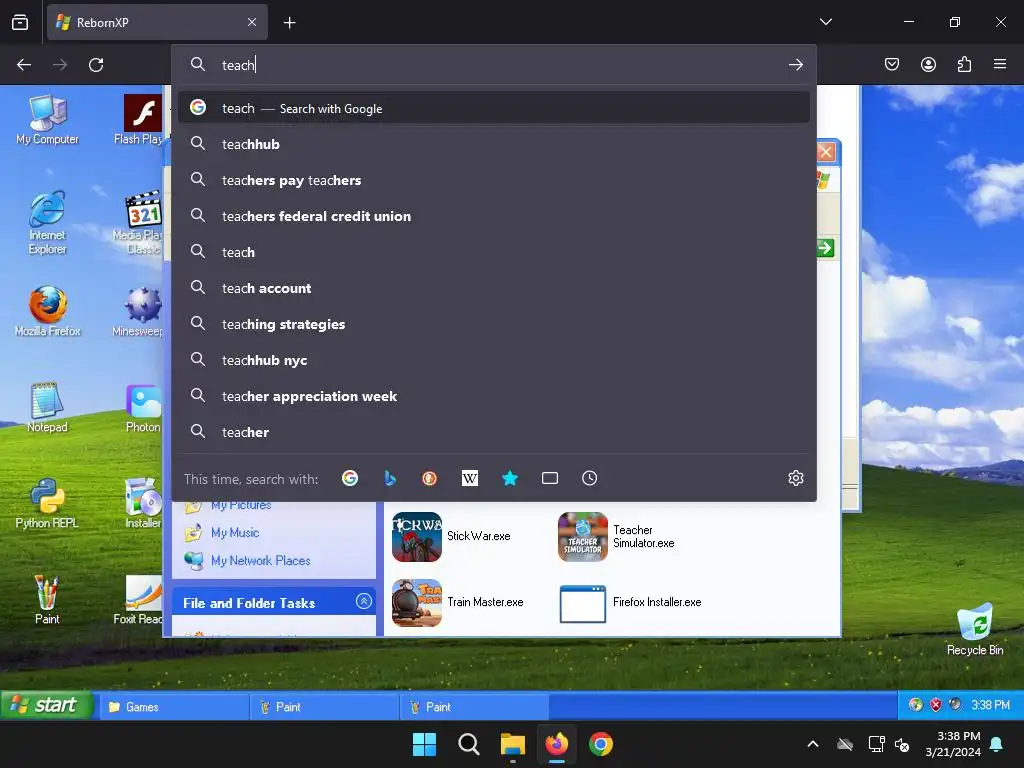Open My Music in Games sidebar

235,533
